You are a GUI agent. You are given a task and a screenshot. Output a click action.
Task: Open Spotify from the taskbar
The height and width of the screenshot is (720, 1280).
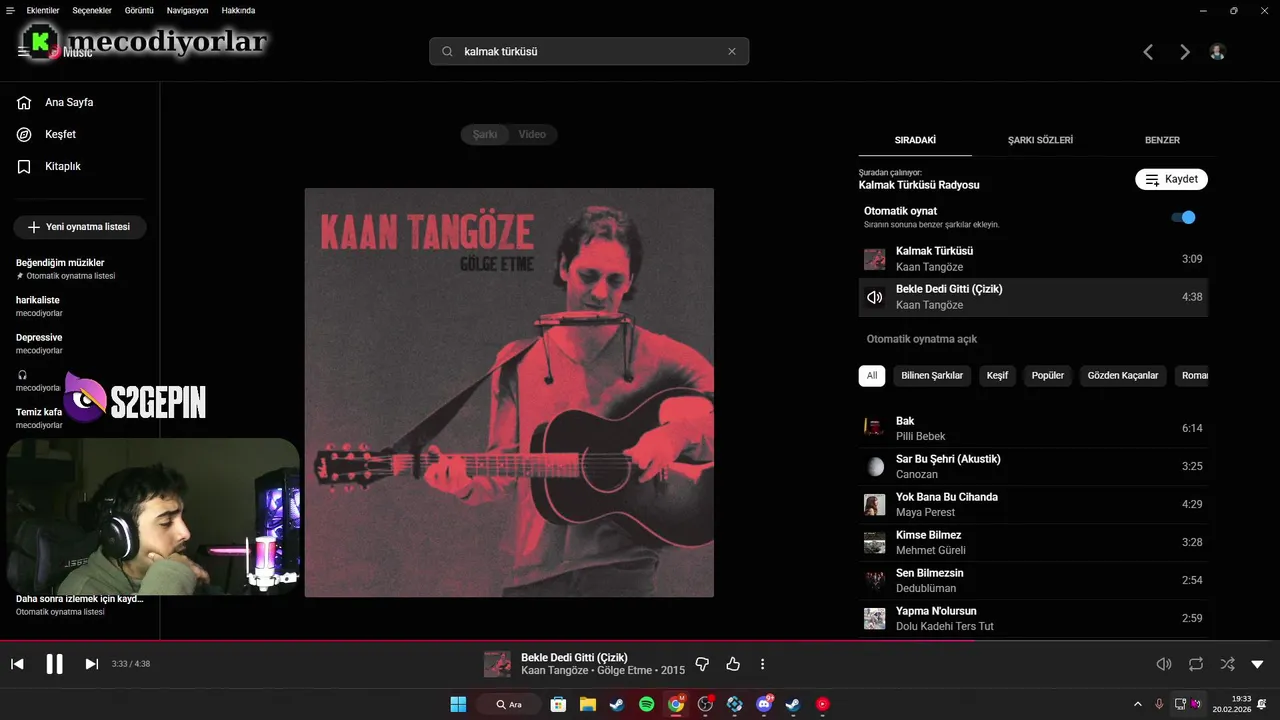tap(646, 704)
